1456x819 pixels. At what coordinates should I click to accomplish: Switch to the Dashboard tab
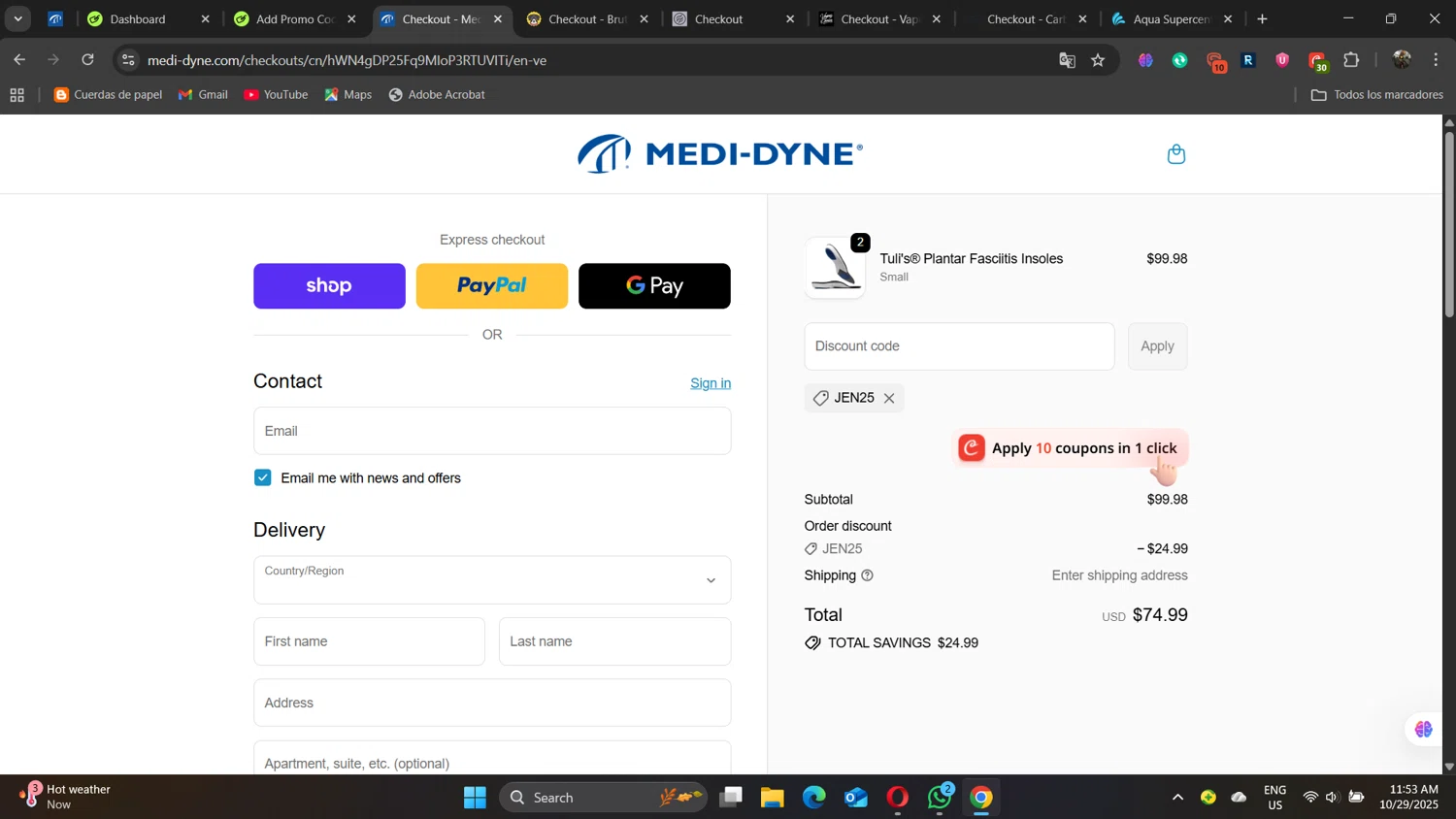[x=148, y=19]
